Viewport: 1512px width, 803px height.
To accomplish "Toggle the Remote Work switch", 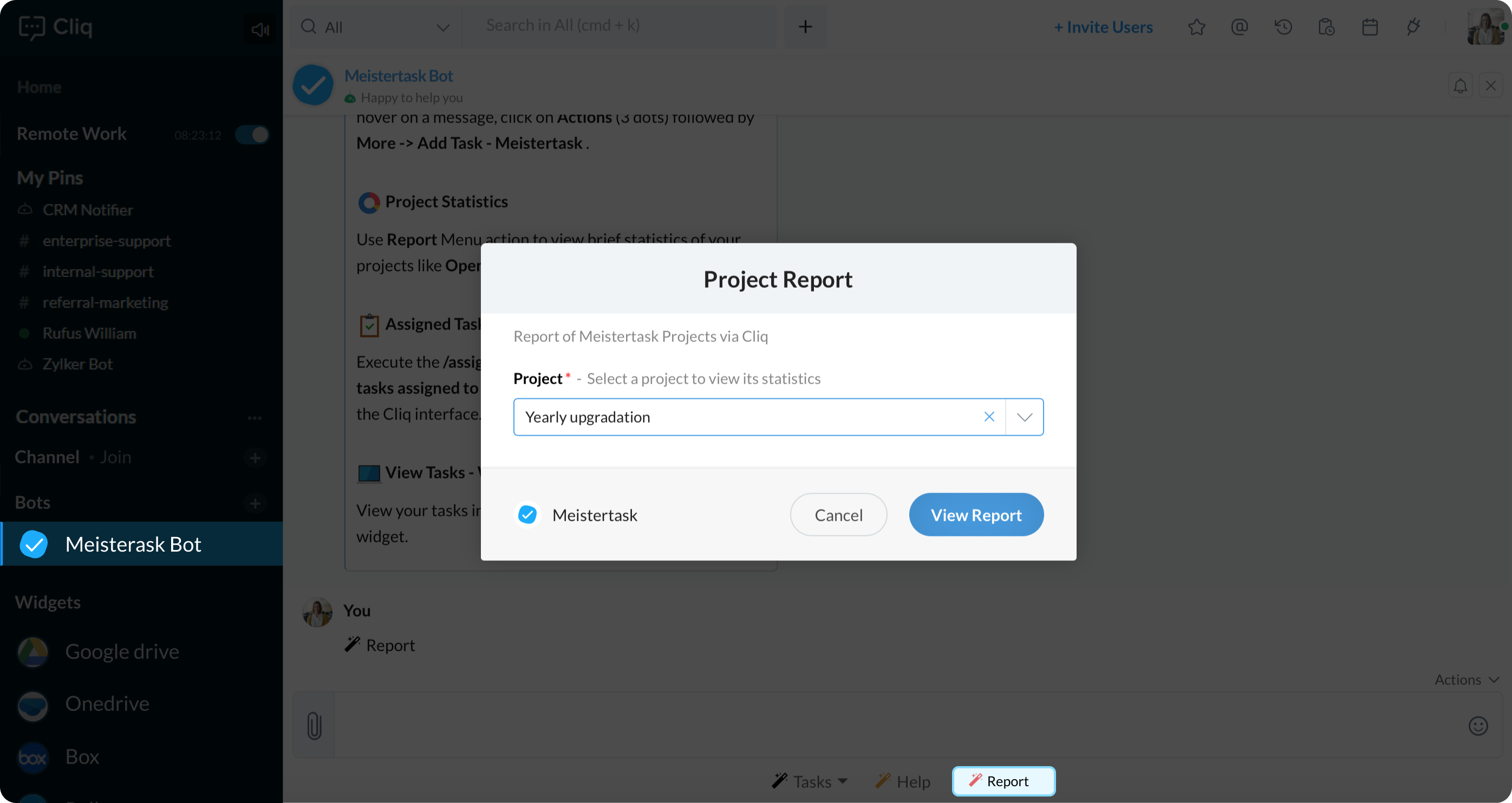I will tap(252, 134).
